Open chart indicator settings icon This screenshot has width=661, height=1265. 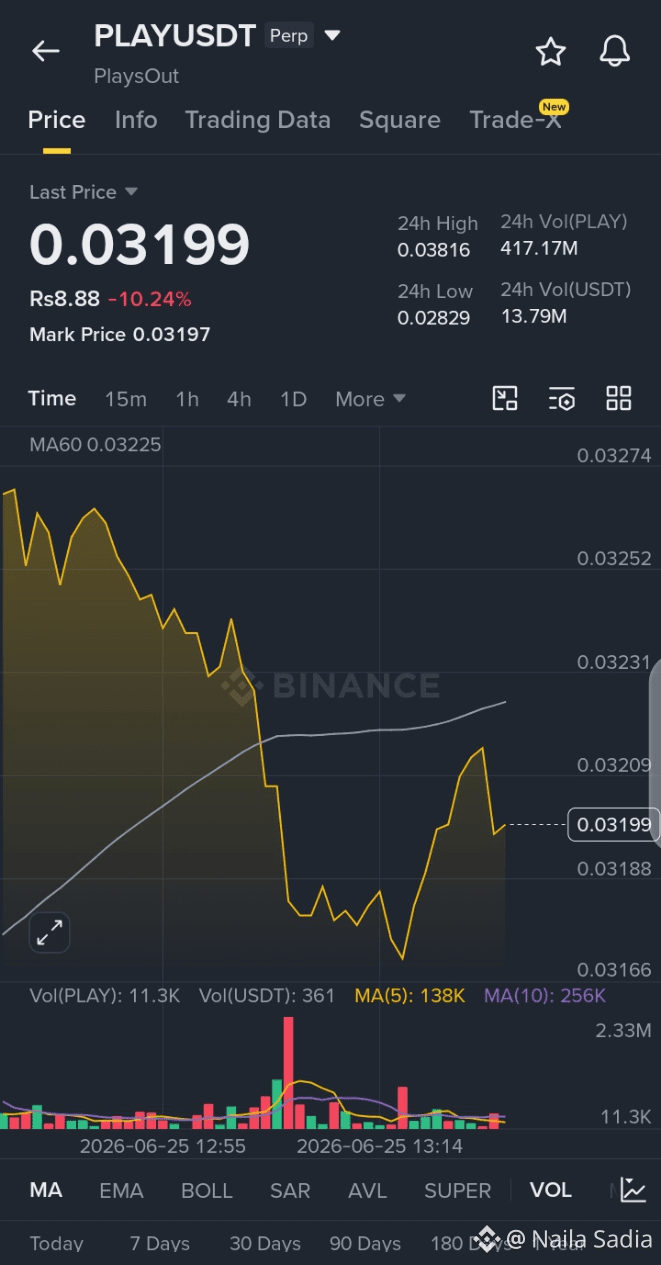pyautogui.click(x=562, y=399)
